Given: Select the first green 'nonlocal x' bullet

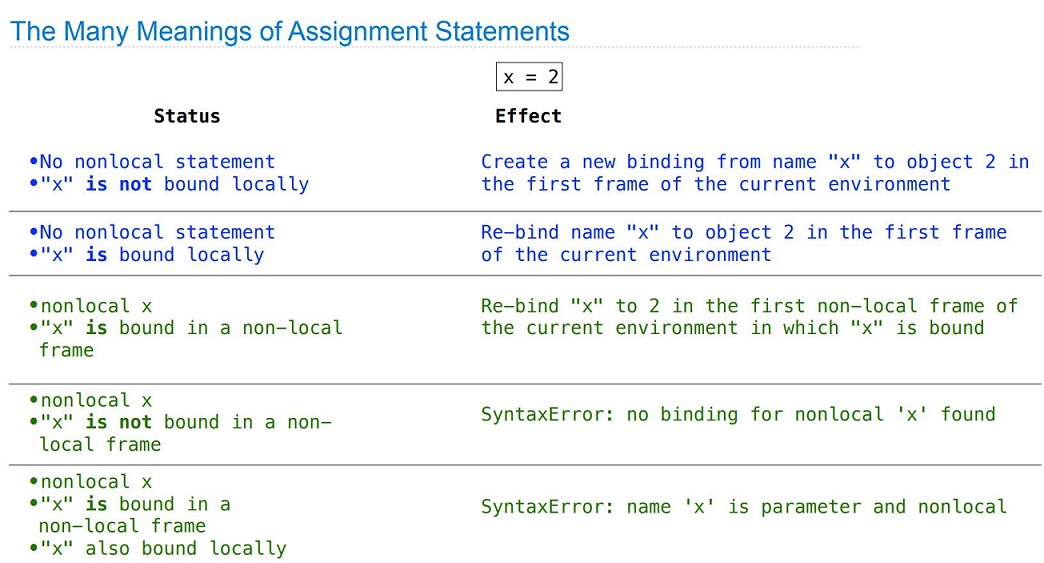Looking at the screenshot, I should (91, 306).
